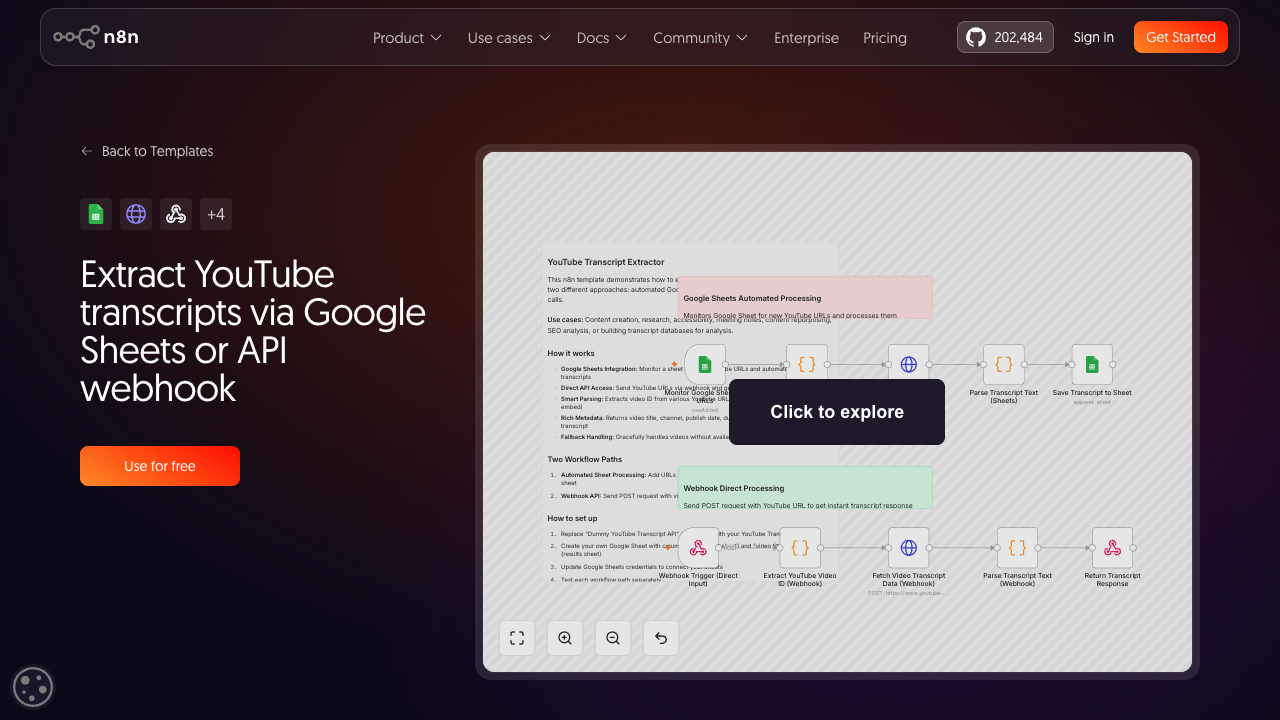Select the Extract YouTube Video ID (Webhook) node

800,548
